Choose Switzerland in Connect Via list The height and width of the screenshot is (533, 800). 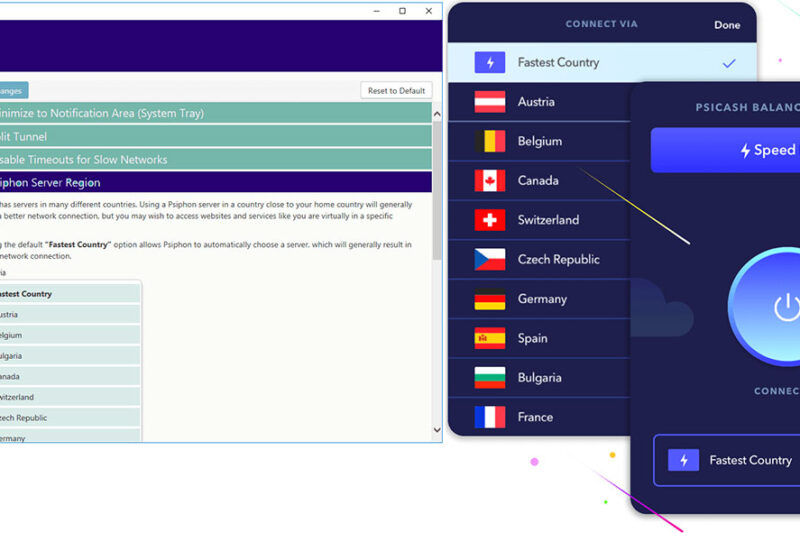click(x=539, y=220)
